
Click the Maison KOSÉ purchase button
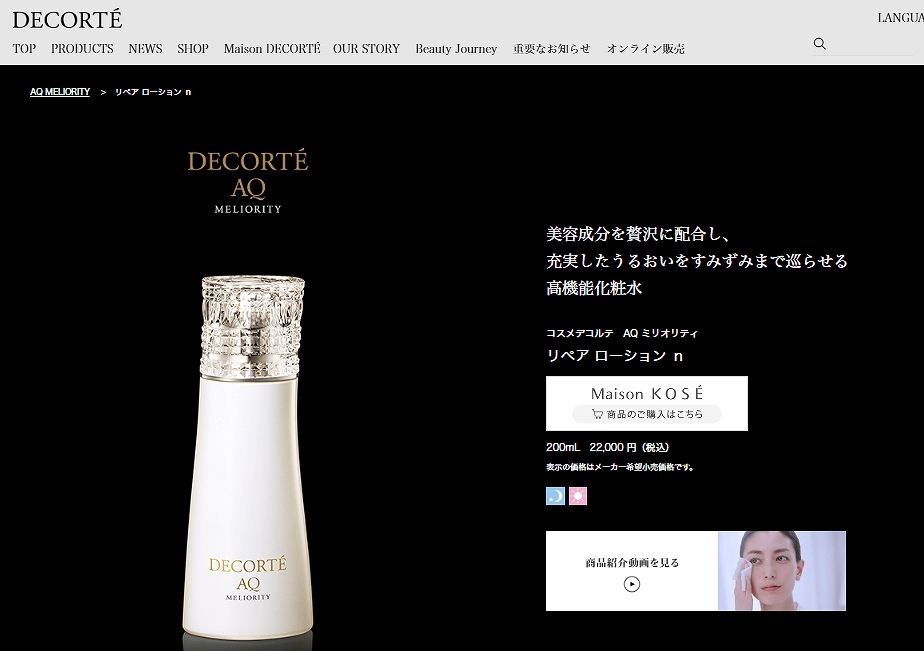(646, 404)
